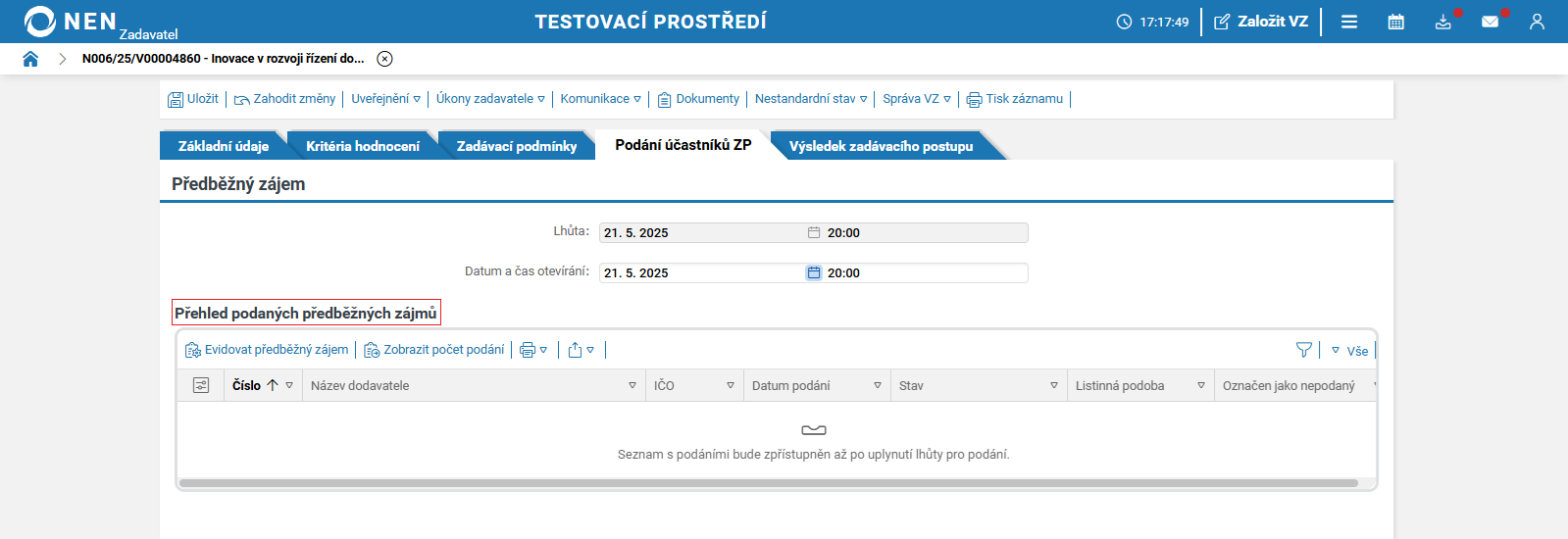
Task: Open the IČO column filter arrow
Action: tap(731, 386)
